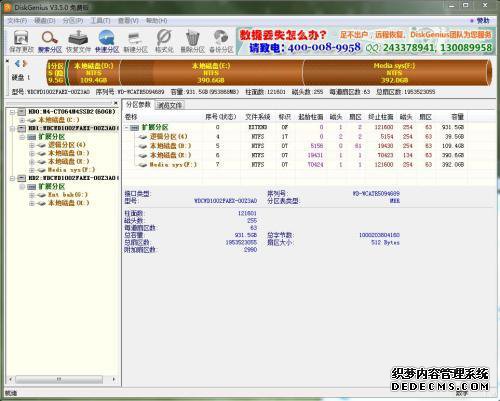
Task: Collapse 扩展分区 row in partition table
Action: coord(127,127)
